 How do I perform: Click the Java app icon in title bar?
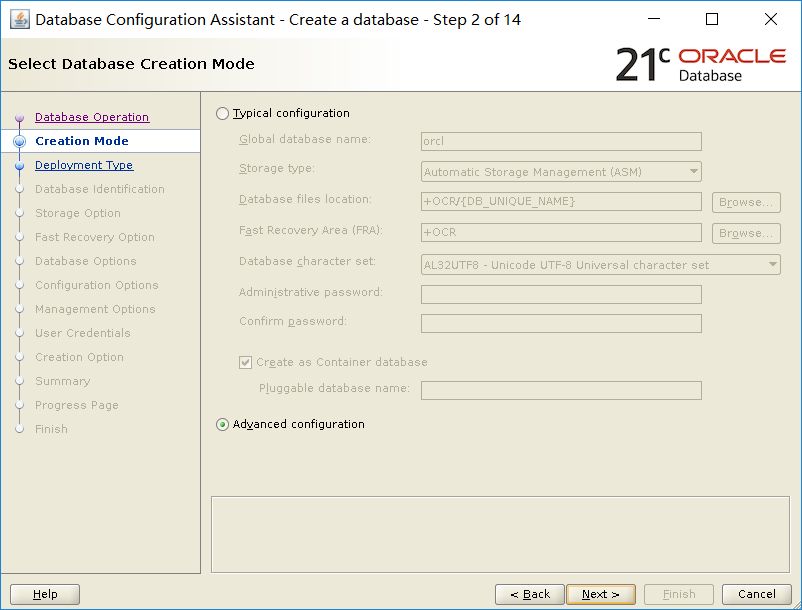(x=19, y=19)
